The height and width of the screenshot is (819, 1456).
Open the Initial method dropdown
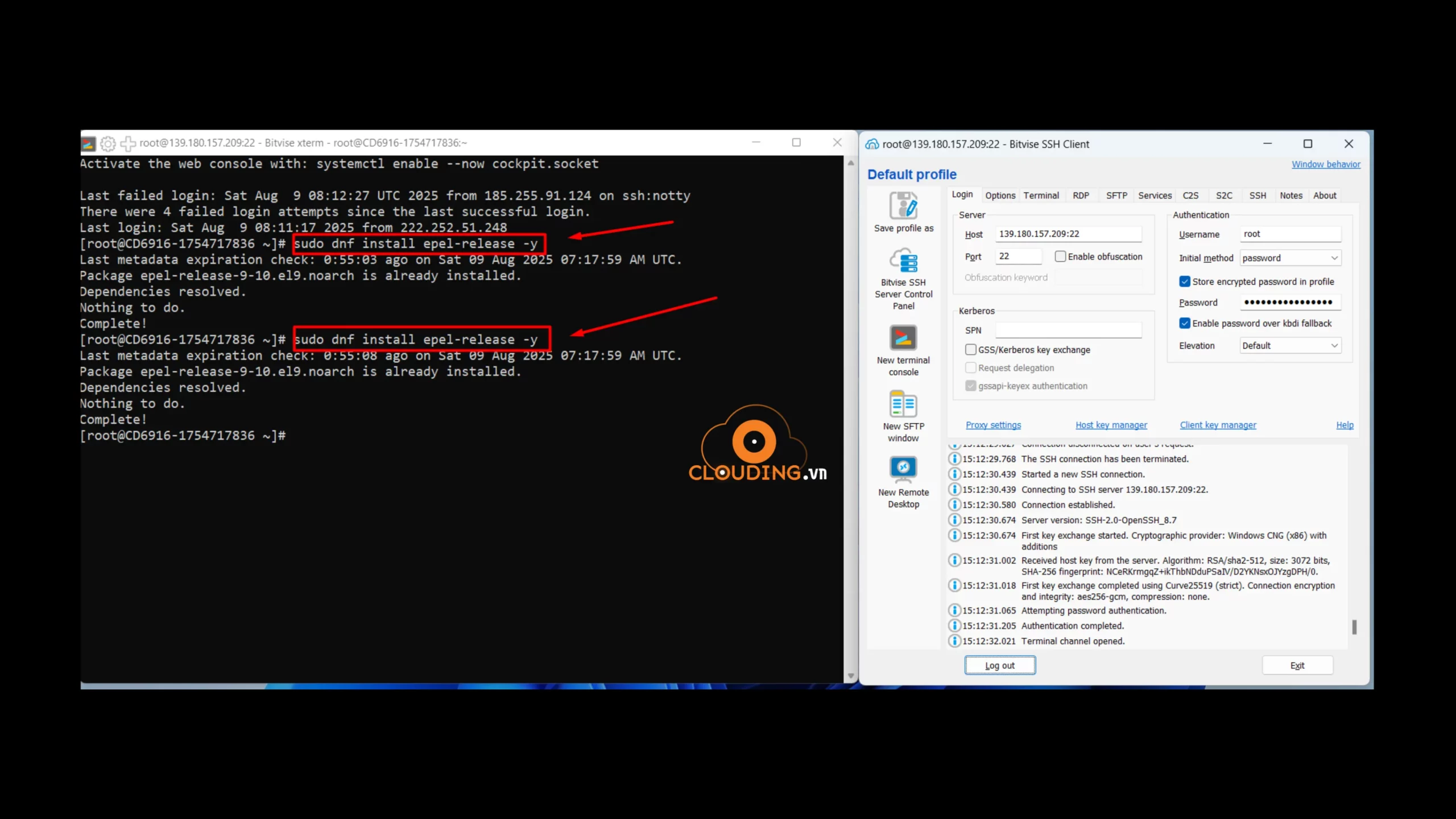(1290, 258)
